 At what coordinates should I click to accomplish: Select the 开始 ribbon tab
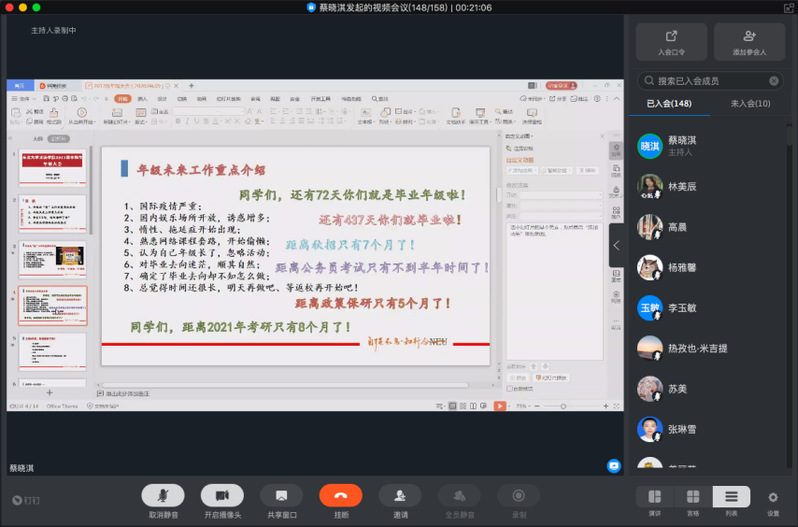tap(123, 99)
